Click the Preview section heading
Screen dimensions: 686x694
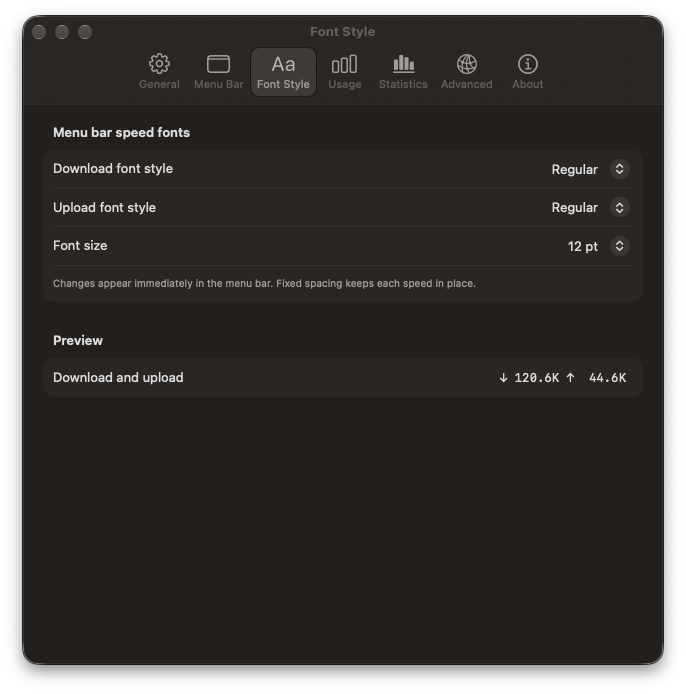click(x=78, y=340)
